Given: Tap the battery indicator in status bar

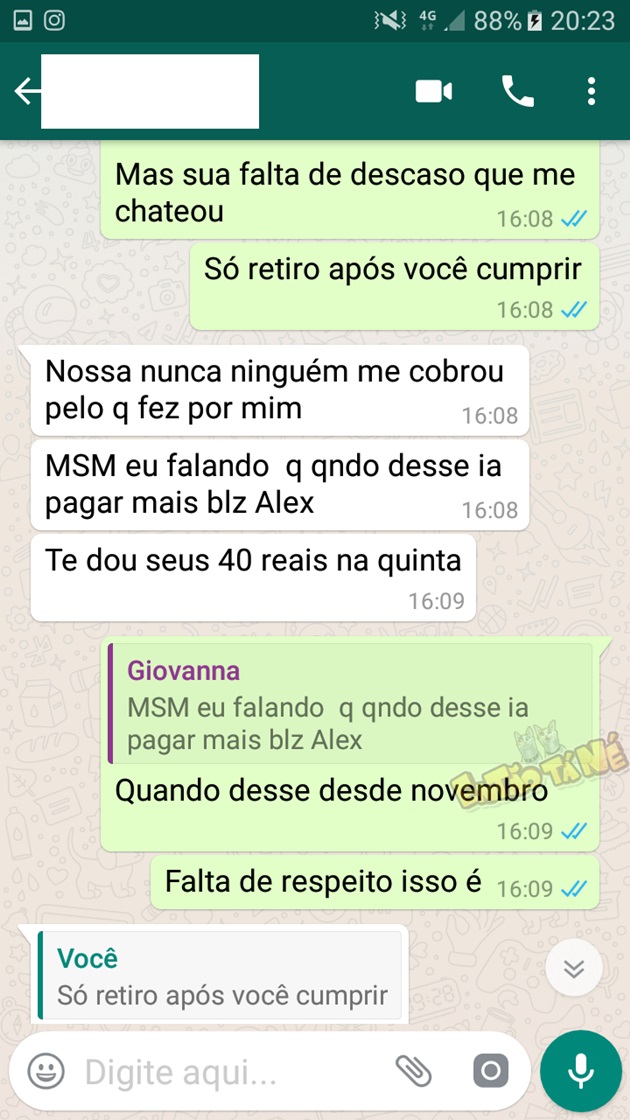Looking at the screenshot, I should pos(535,21).
